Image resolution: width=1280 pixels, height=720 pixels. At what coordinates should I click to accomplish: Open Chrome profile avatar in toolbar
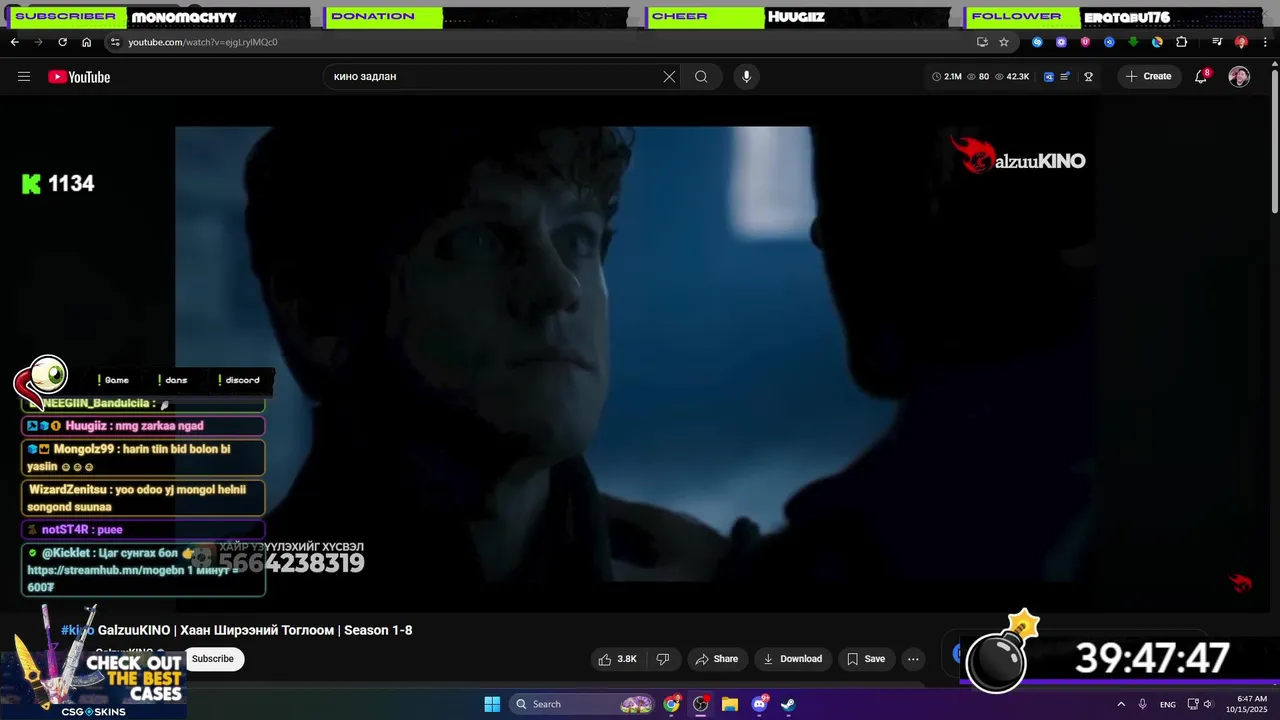pos(1241,42)
